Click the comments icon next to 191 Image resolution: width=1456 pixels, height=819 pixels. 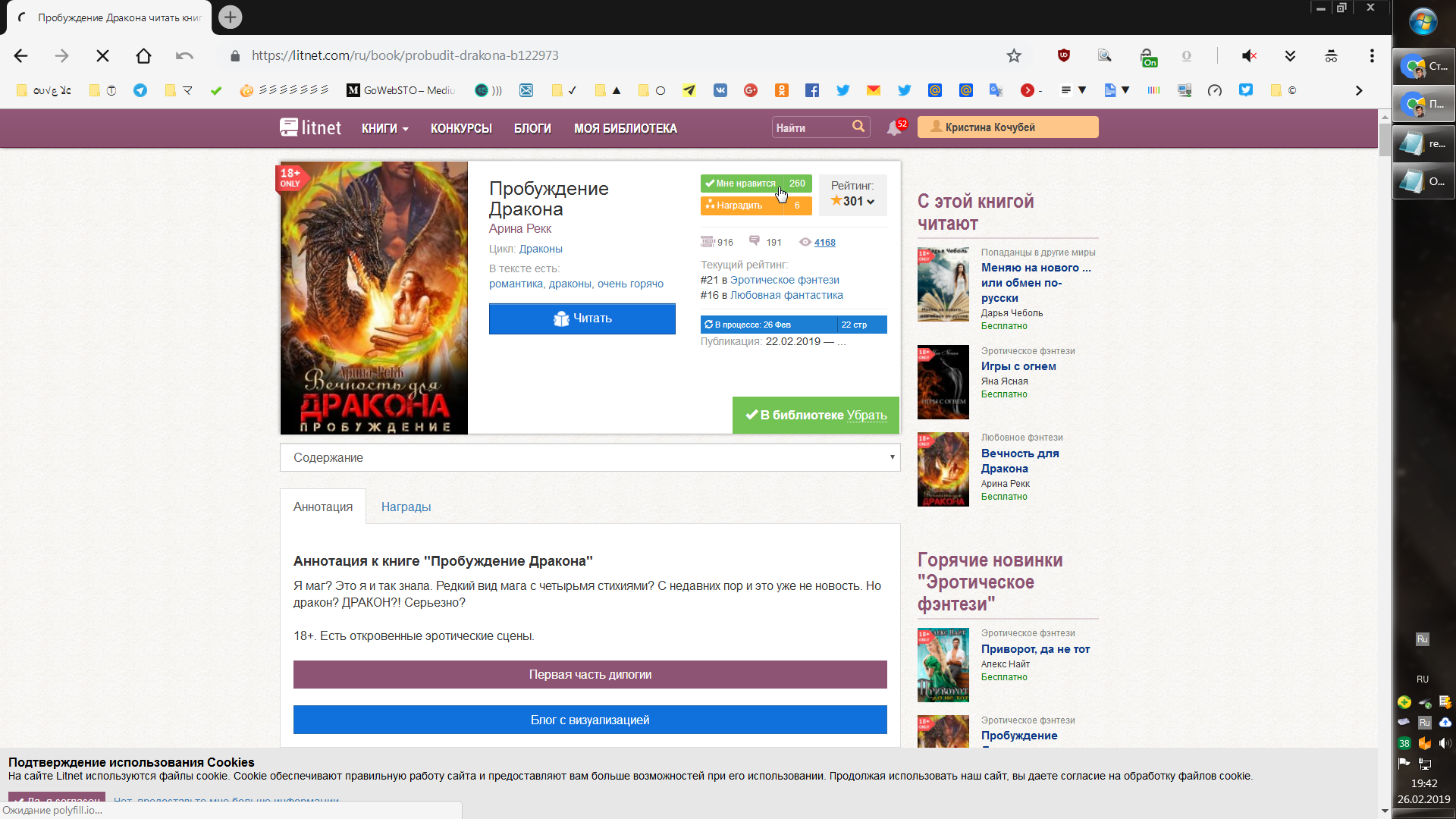755,241
